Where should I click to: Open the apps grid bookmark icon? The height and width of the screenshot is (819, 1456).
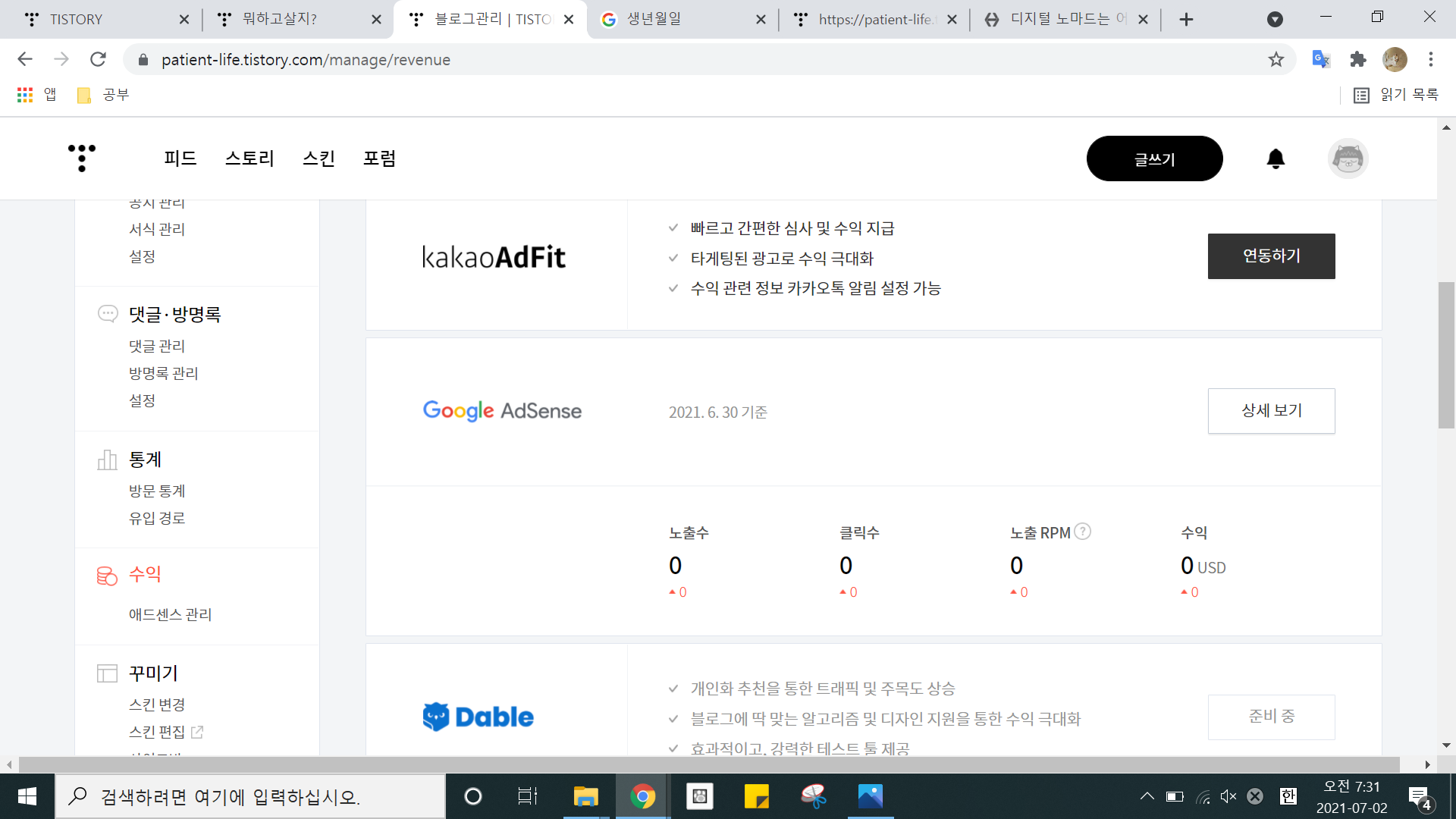[25, 95]
